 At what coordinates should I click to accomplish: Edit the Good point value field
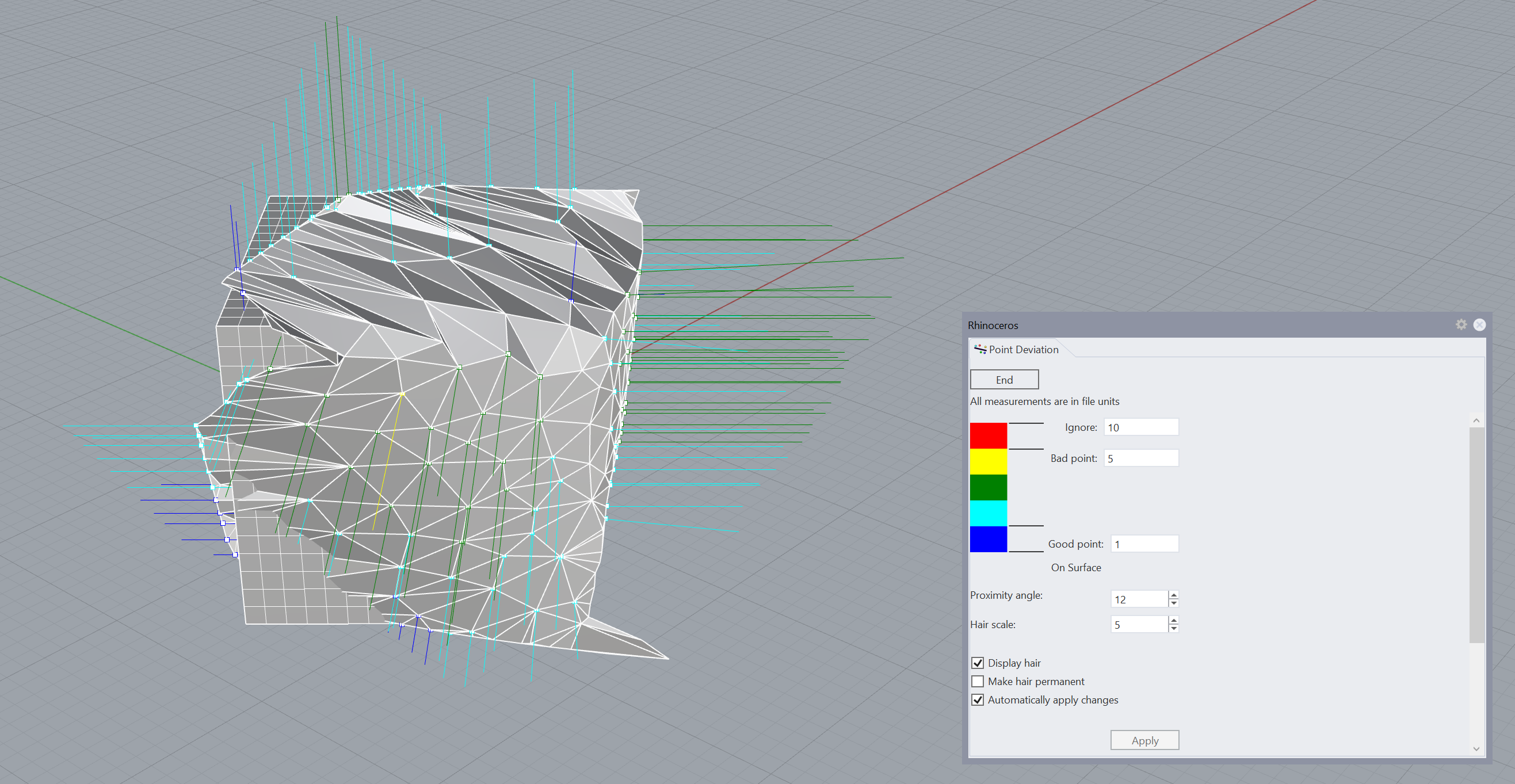click(x=1144, y=544)
